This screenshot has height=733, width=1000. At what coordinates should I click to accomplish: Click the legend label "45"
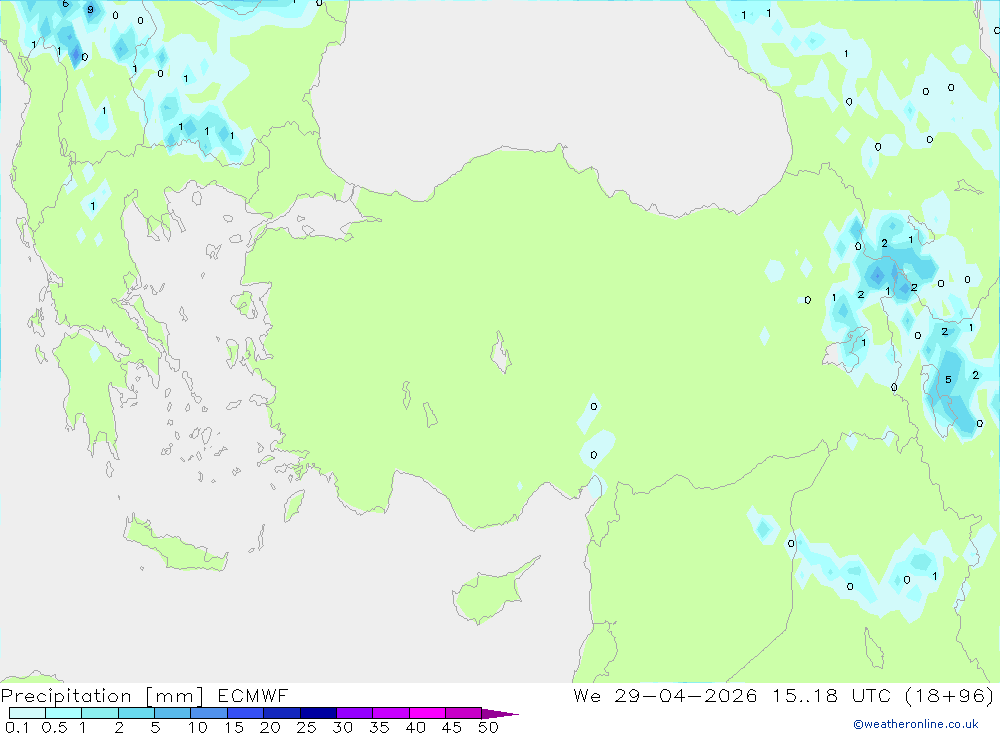[452, 727]
